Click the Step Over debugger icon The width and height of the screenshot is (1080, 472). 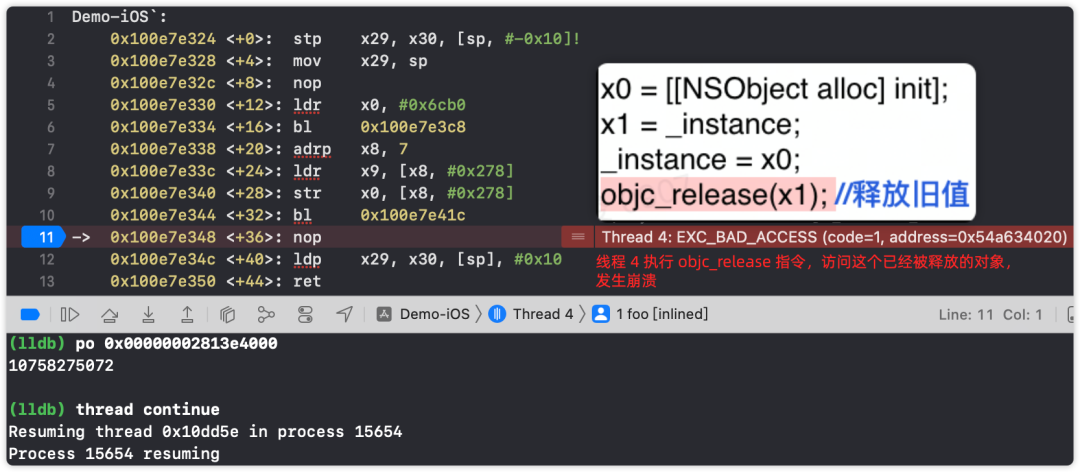(109, 315)
